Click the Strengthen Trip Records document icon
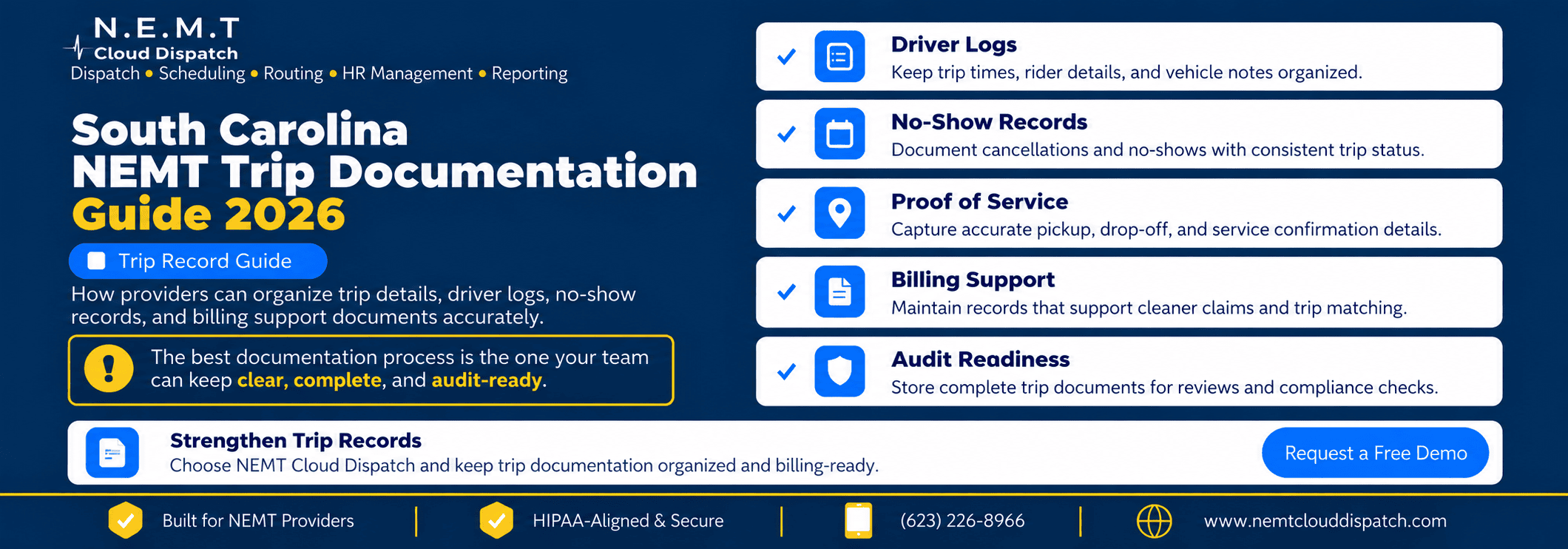Viewport: 1568px width, 549px height. pyautogui.click(x=112, y=453)
